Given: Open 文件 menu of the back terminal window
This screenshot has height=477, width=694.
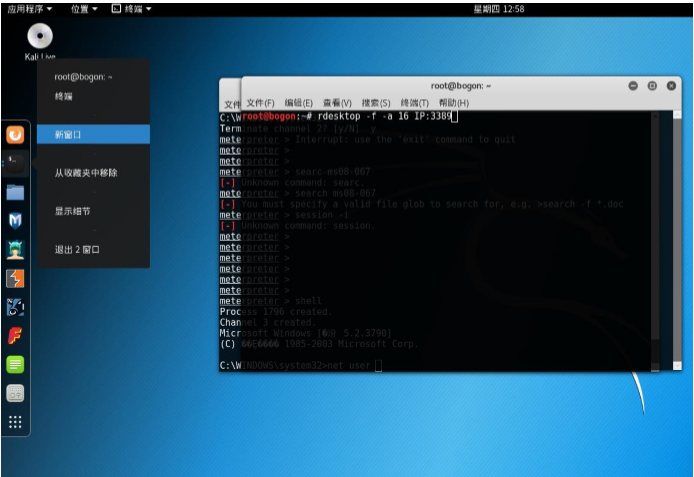Looking at the screenshot, I should [x=232, y=104].
